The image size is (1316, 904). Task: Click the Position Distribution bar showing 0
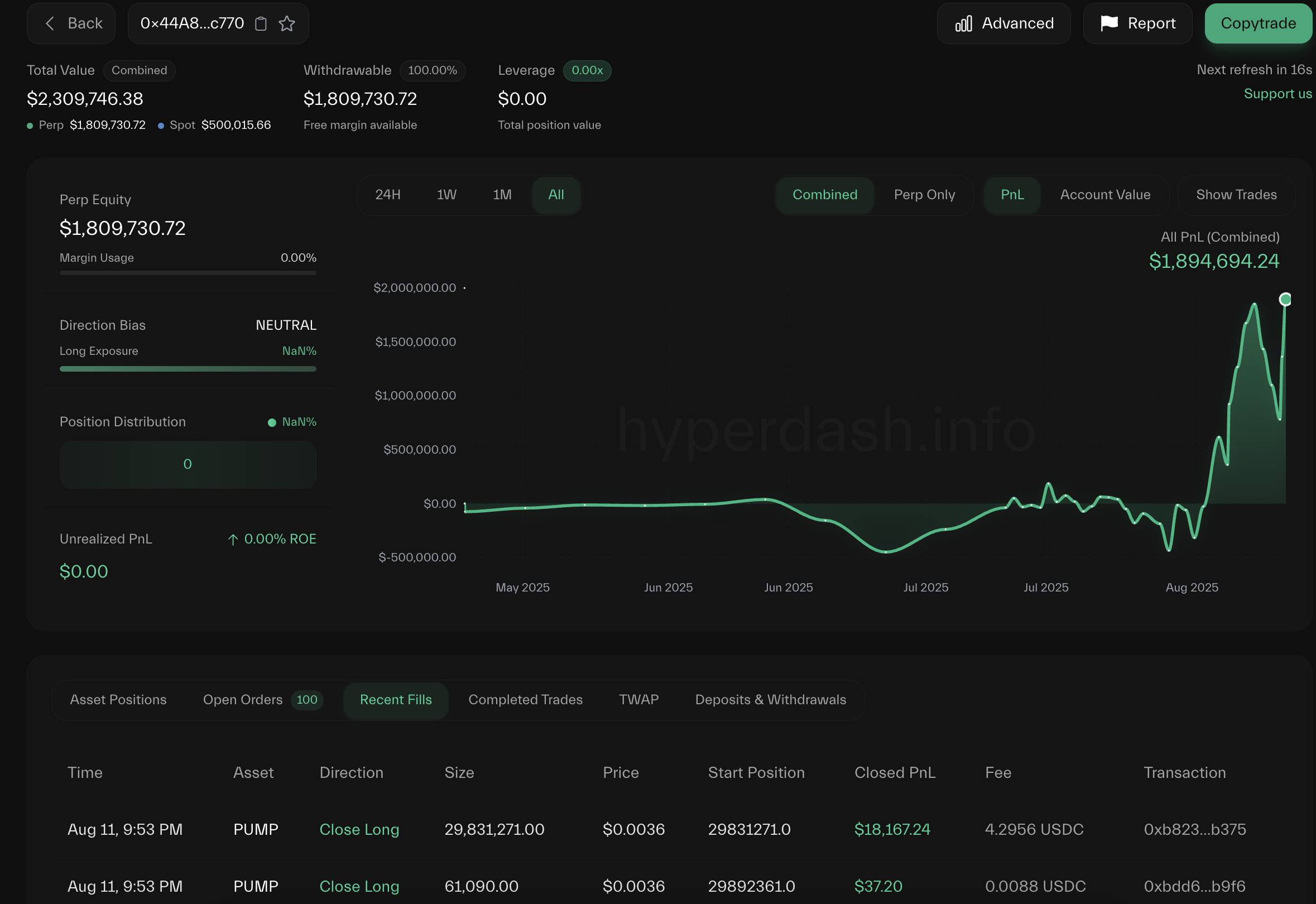click(x=188, y=464)
